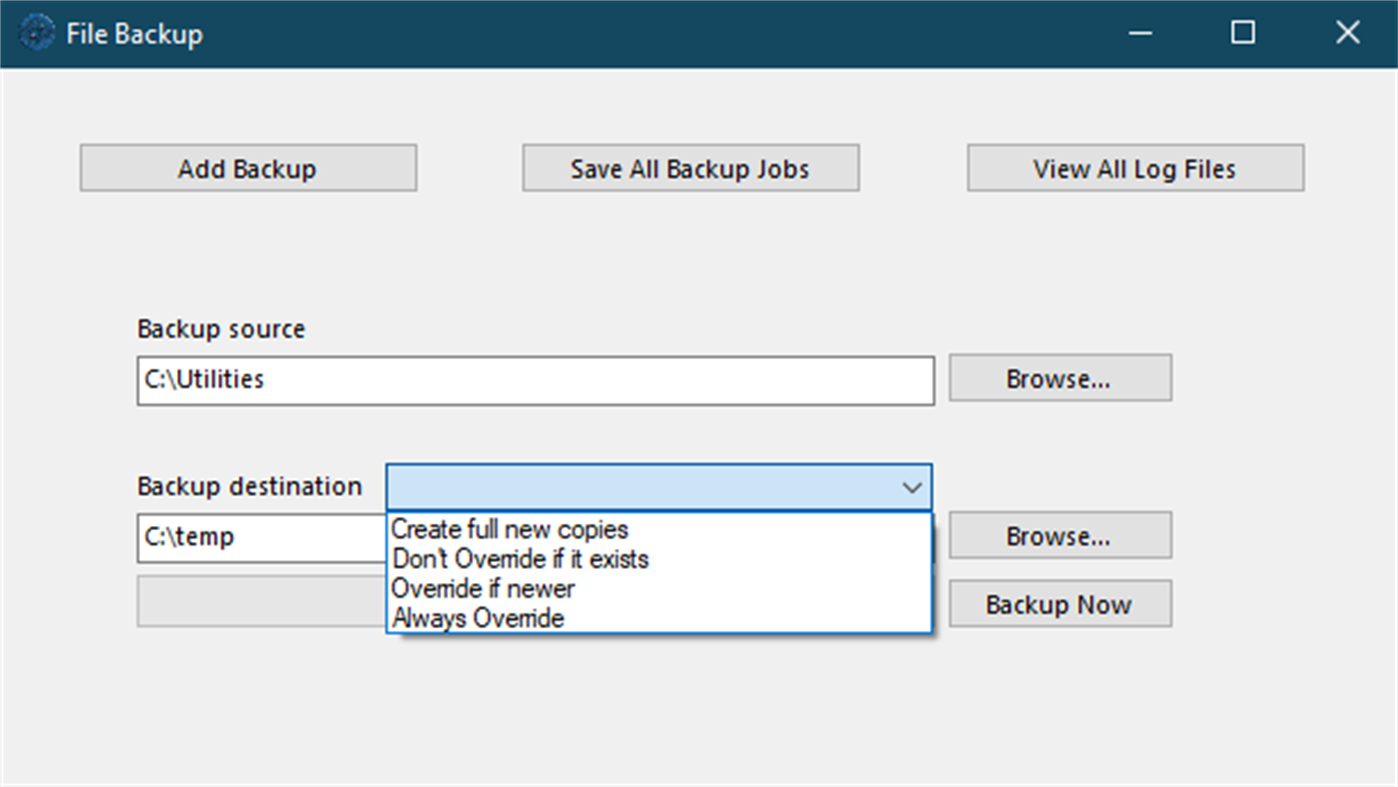Viewport: 1398px width, 787px height.
Task: Click the Add Backup button
Action: click(247, 167)
